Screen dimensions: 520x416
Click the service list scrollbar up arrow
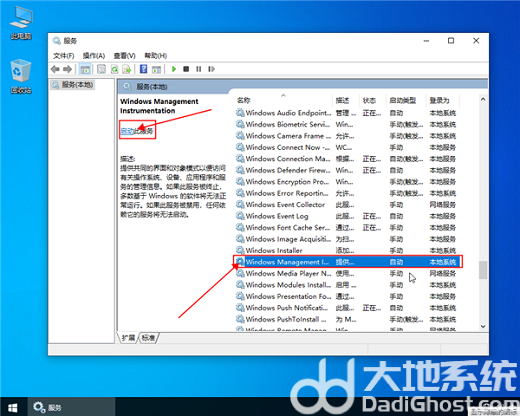483,99
